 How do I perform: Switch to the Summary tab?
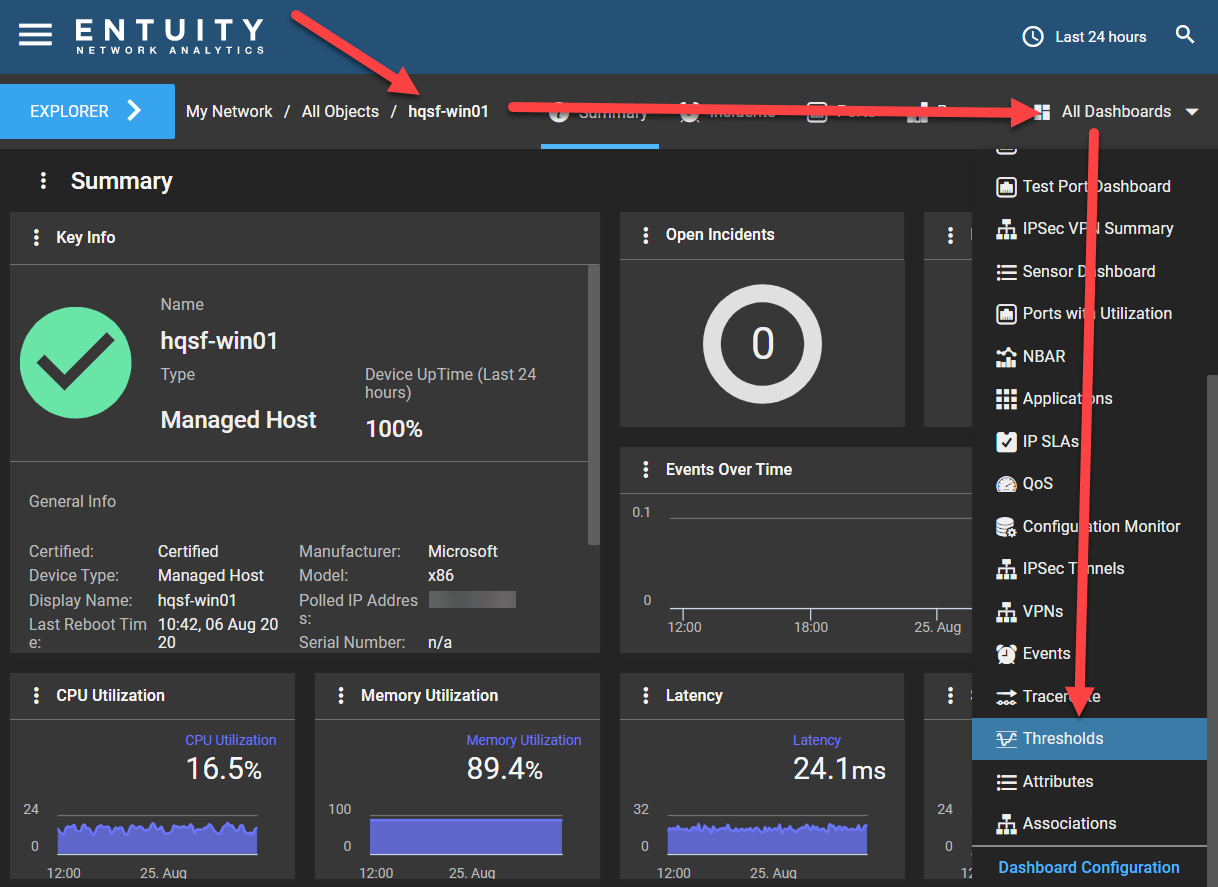(600, 112)
